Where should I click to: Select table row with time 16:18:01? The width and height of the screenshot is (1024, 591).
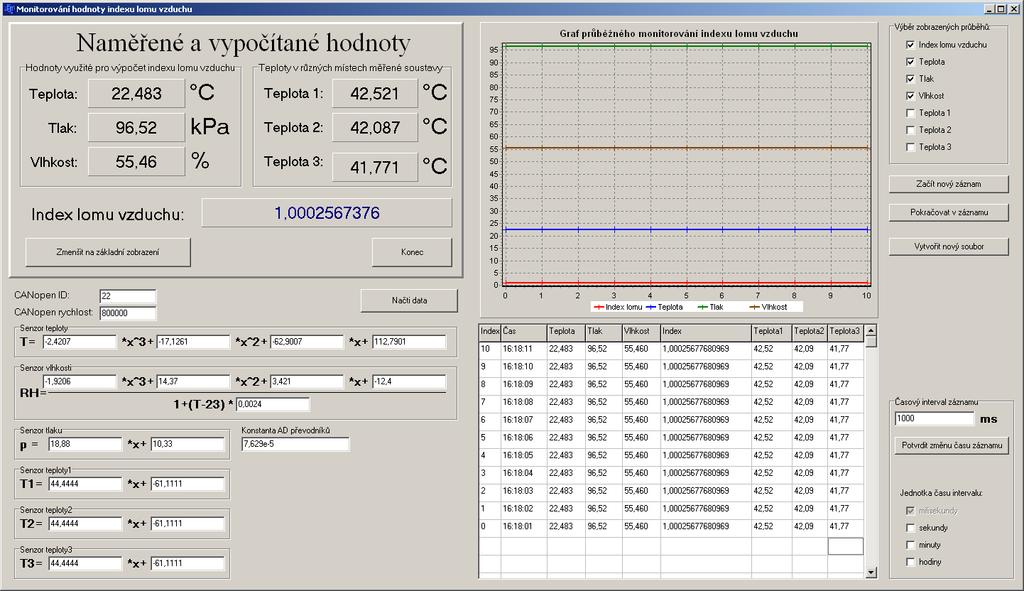(x=671, y=526)
